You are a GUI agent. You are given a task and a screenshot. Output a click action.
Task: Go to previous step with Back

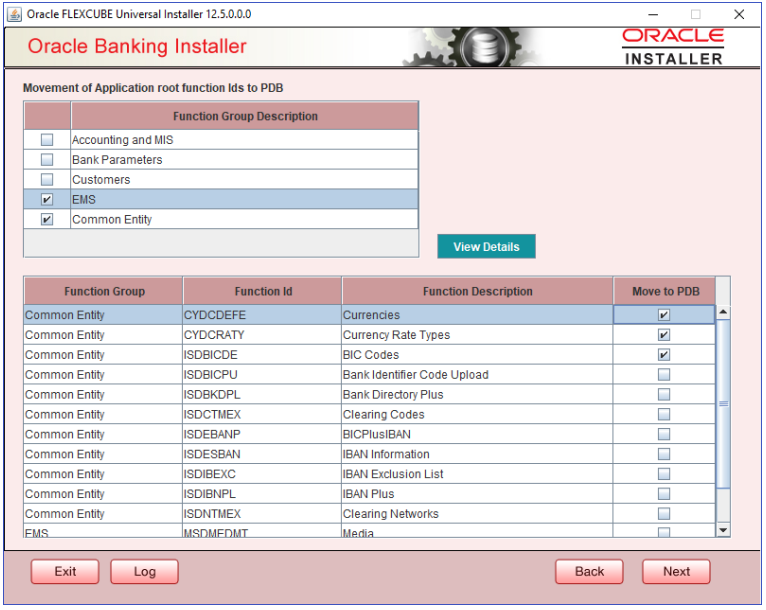[589, 571]
